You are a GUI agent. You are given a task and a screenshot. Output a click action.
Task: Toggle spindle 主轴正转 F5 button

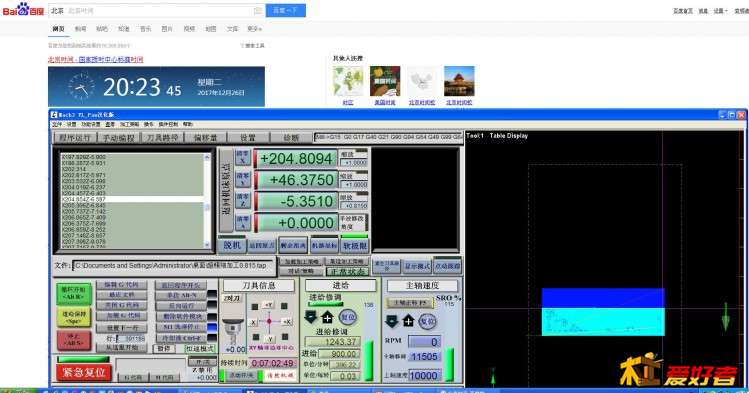(x=409, y=303)
